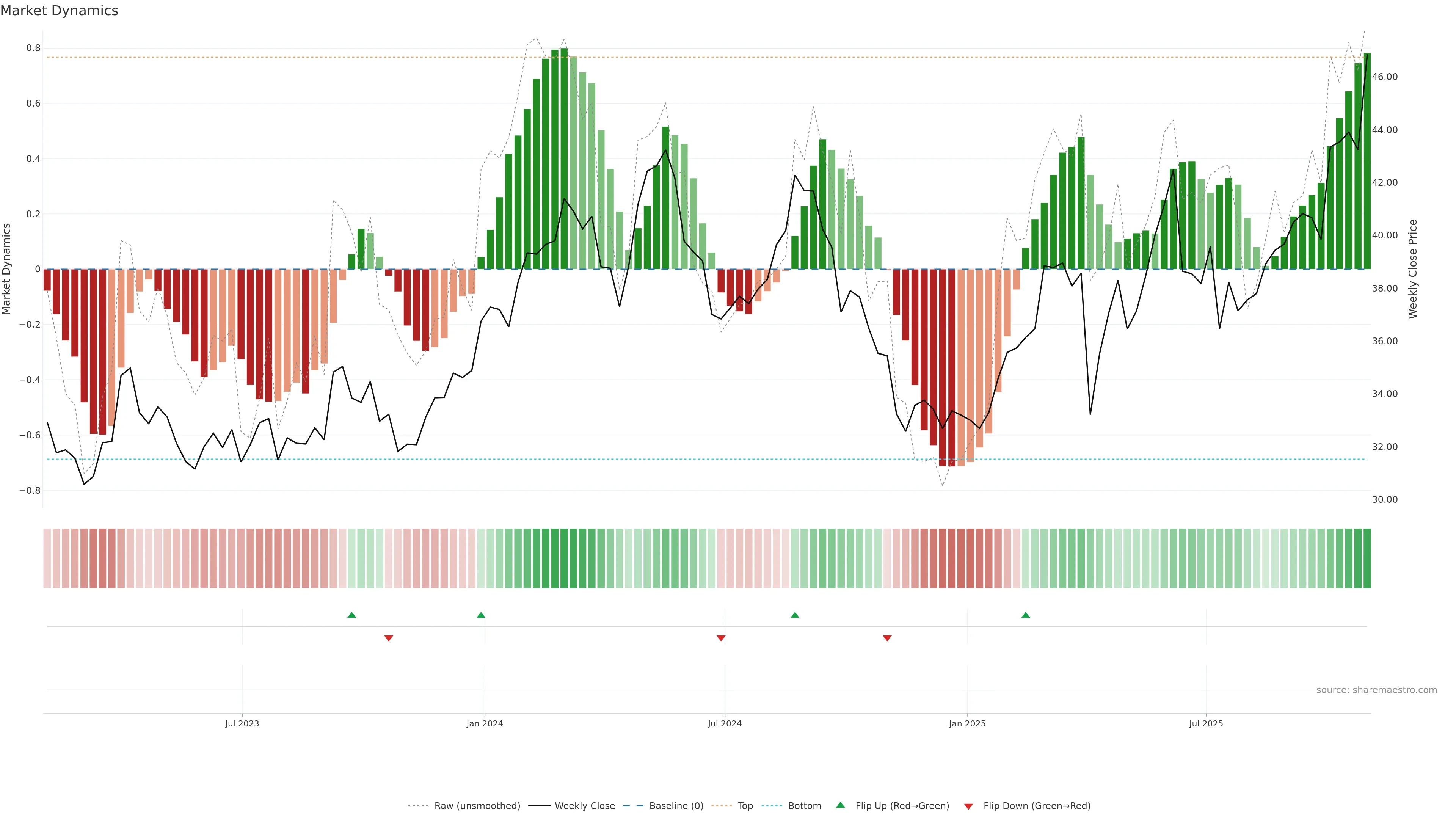Click the red flip-down marker before Jan 2025
Screen dimensions: 1456x819
pyautogui.click(x=887, y=638)
